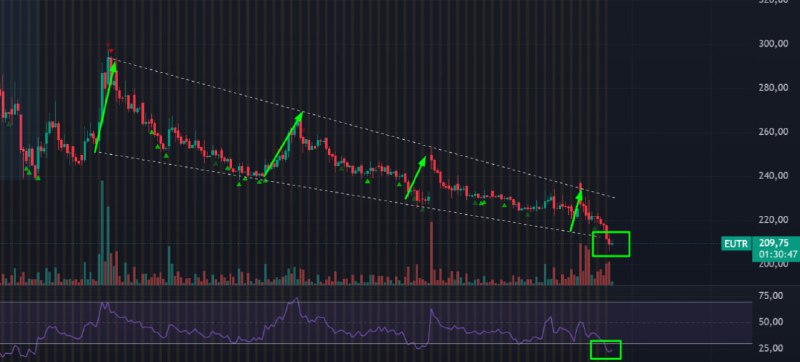Click the EUTR symbol tag on price axis
Screen dimensions: 800x362
(x=736, y=244)
